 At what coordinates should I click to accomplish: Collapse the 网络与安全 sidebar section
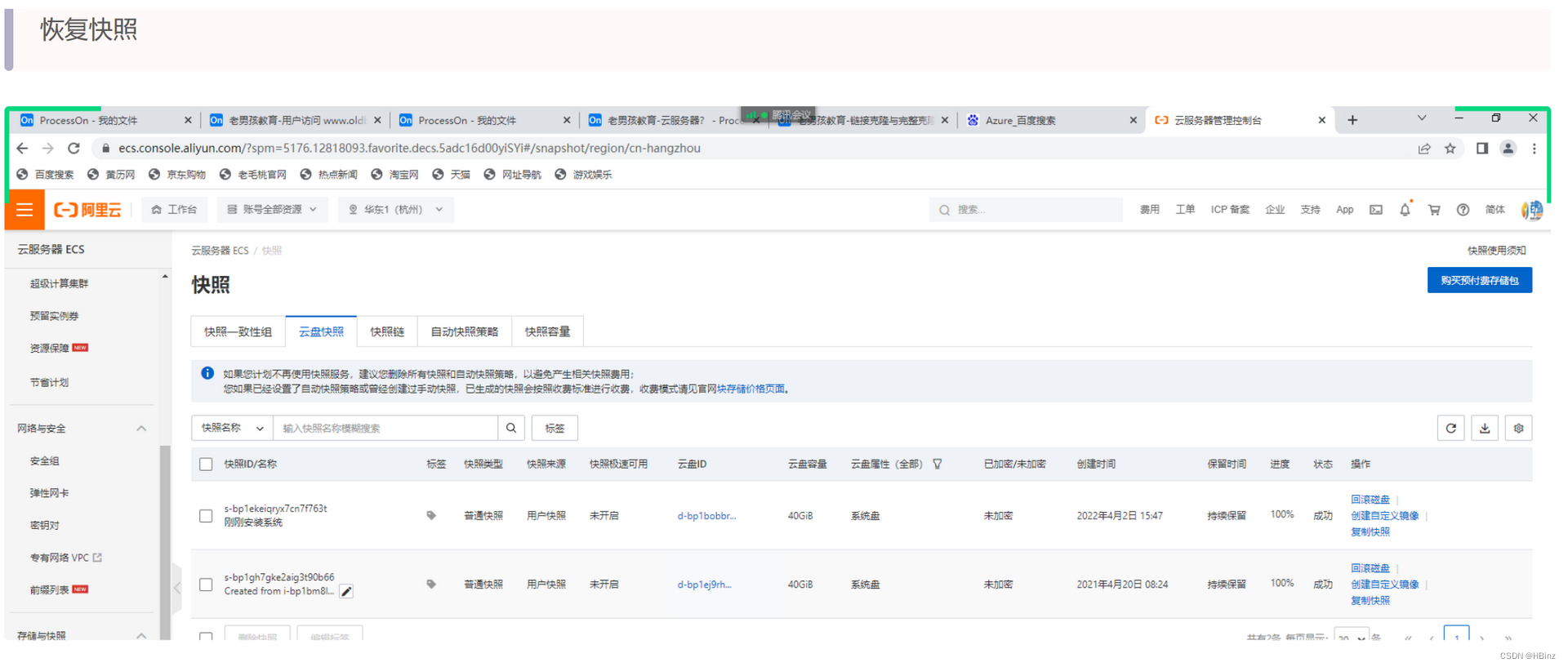point(141,429)
